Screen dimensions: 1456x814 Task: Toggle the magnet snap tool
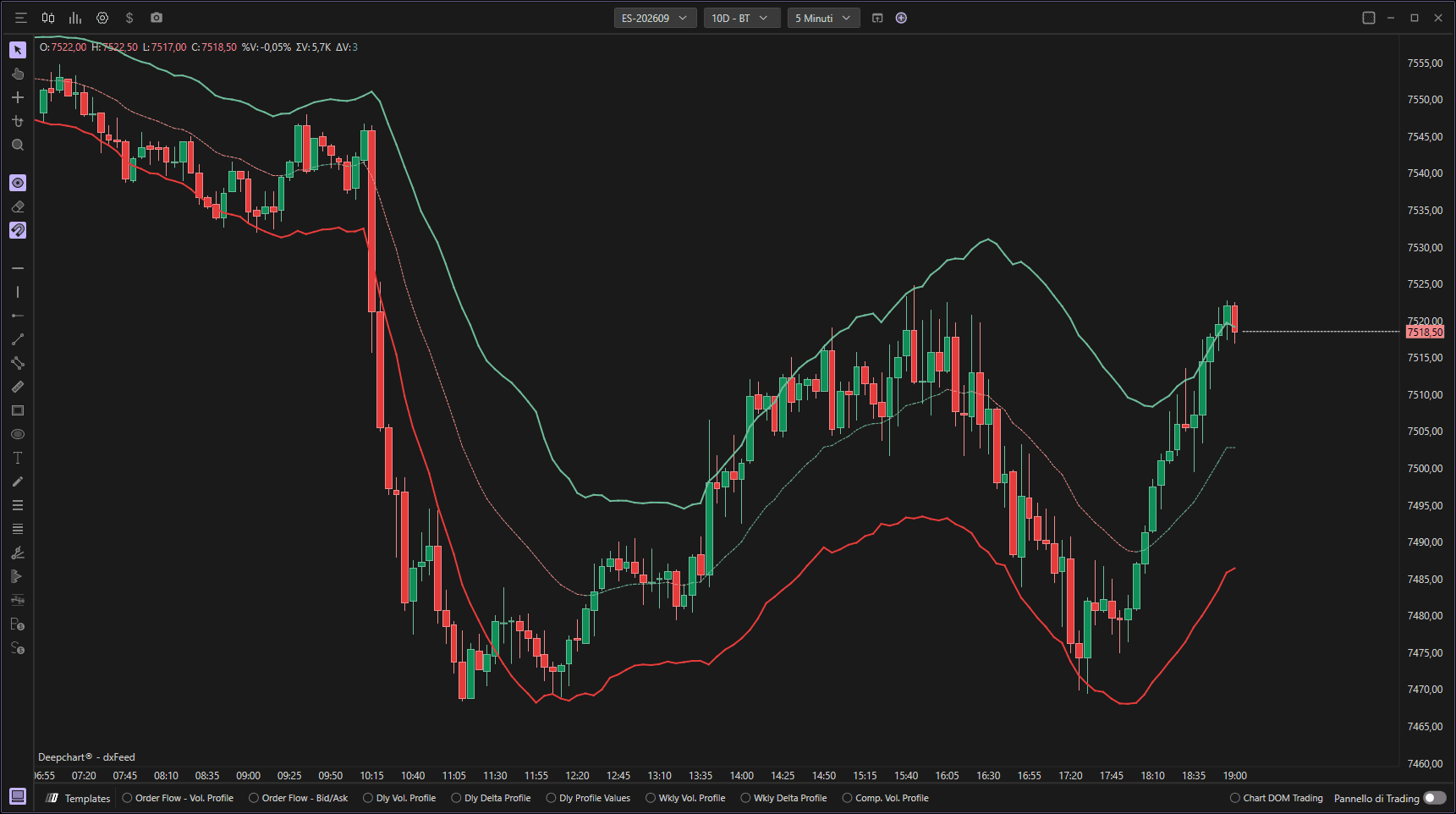[18, 230]
